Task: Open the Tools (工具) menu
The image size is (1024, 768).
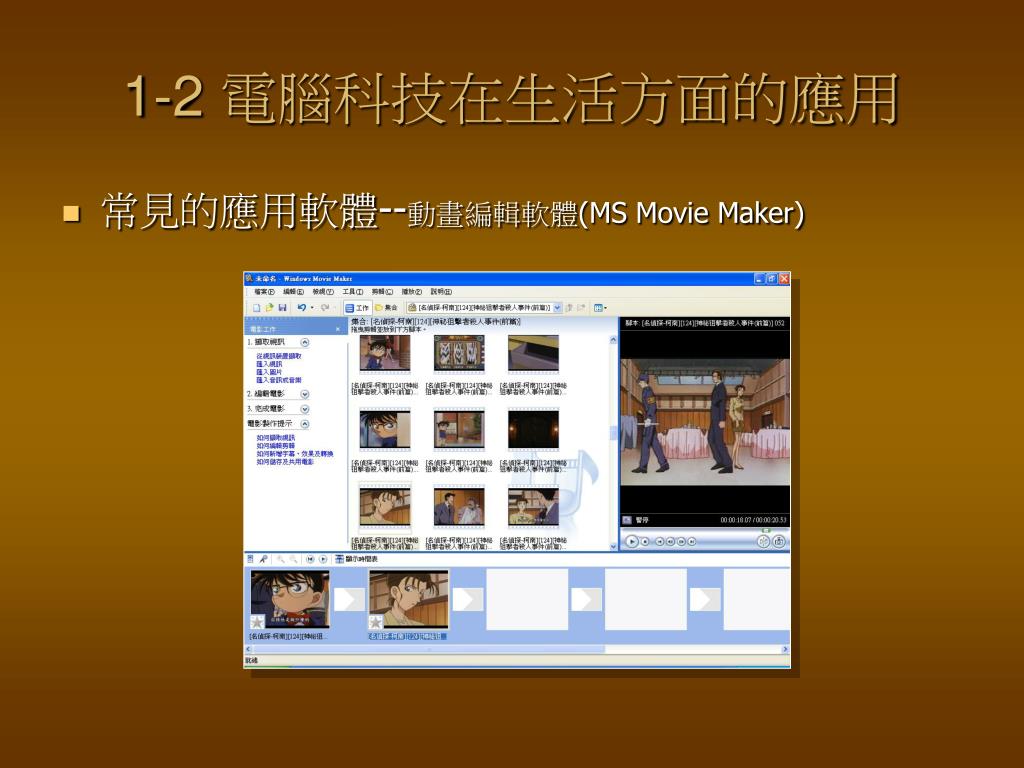Action: click(353, 292)
